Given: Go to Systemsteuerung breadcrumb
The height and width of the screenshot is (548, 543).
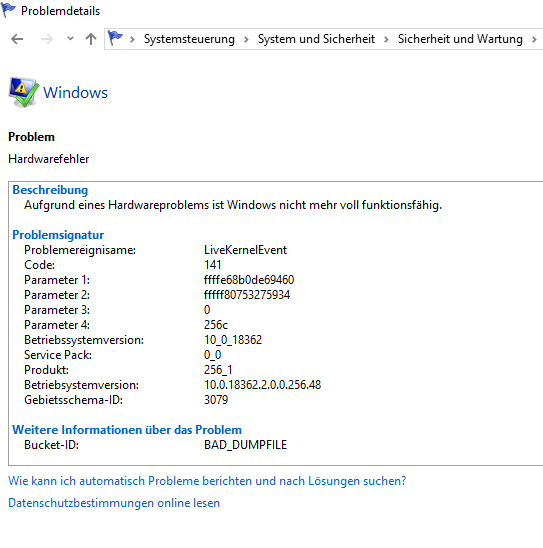Looking at the screenshot, I should (189, 39).
